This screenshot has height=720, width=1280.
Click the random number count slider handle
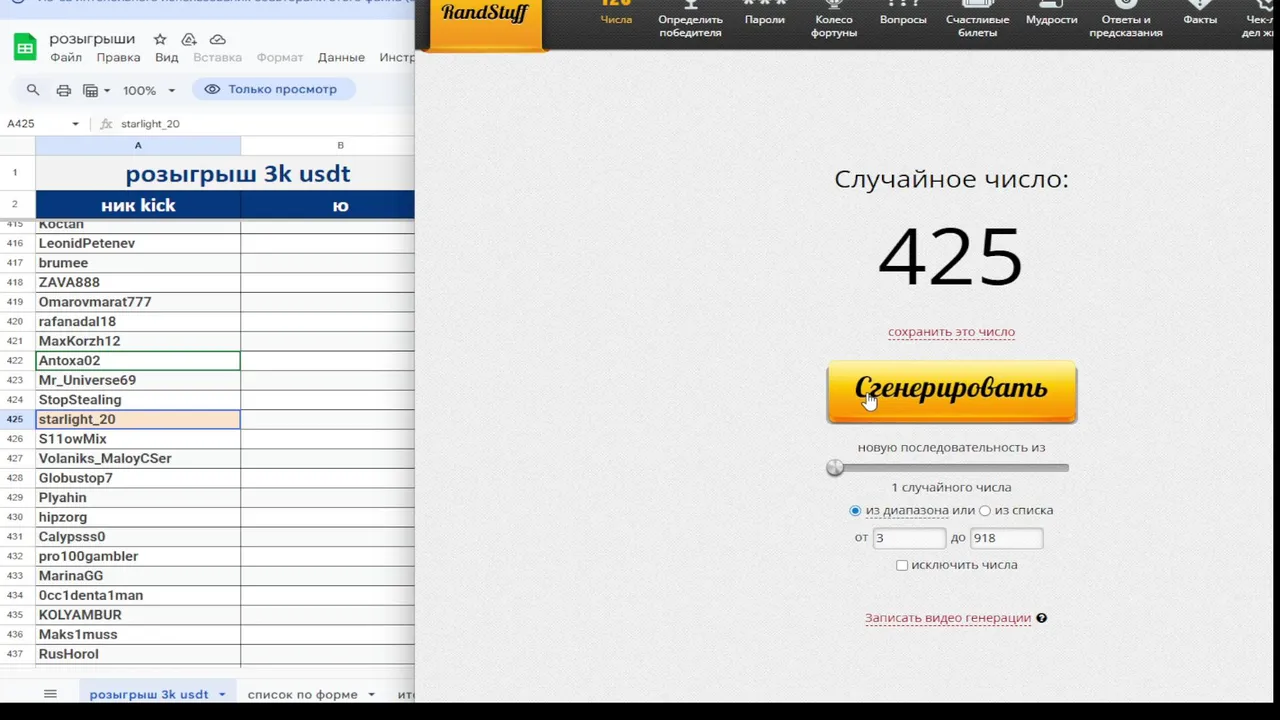835,468
